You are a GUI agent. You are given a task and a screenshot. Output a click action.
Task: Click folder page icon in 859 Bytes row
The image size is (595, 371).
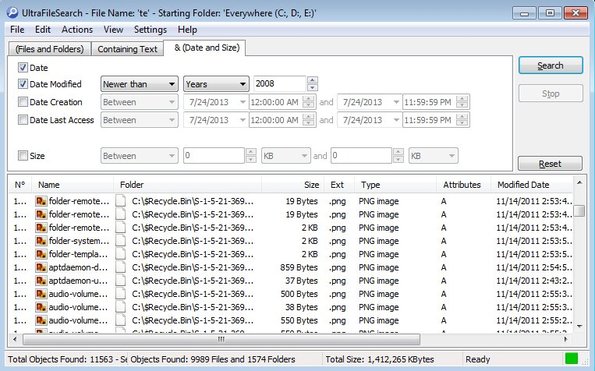point(121,267)
